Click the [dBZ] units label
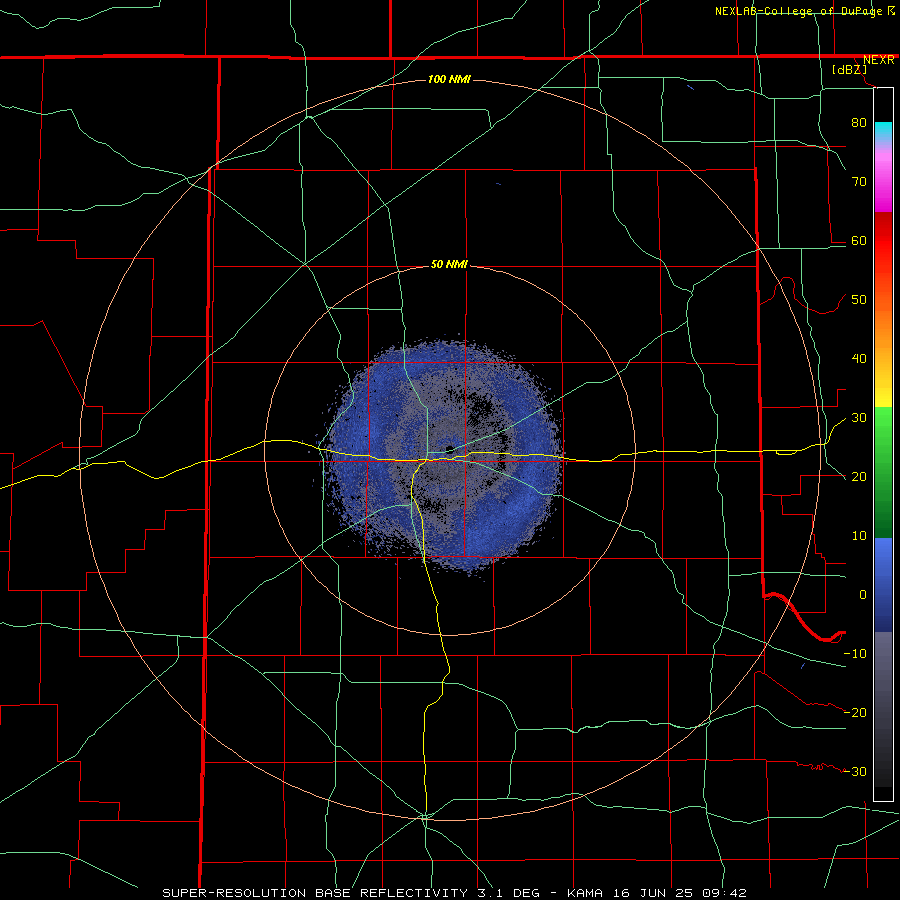900x900 pixels. click(x=849, y=69)
